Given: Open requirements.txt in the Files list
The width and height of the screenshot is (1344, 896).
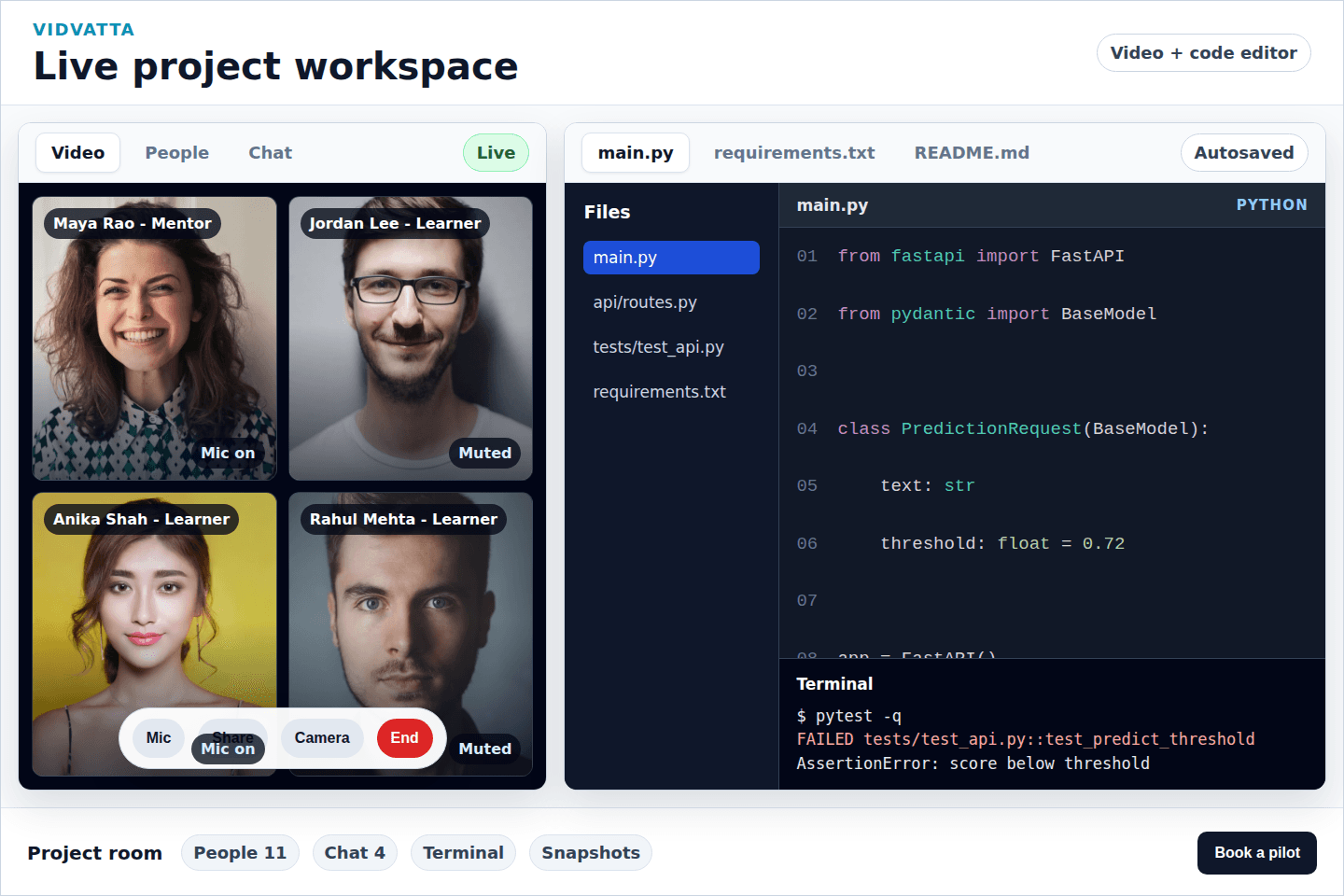Looking at the screenshot, I should pyautogui.click(x=671, y=392).
